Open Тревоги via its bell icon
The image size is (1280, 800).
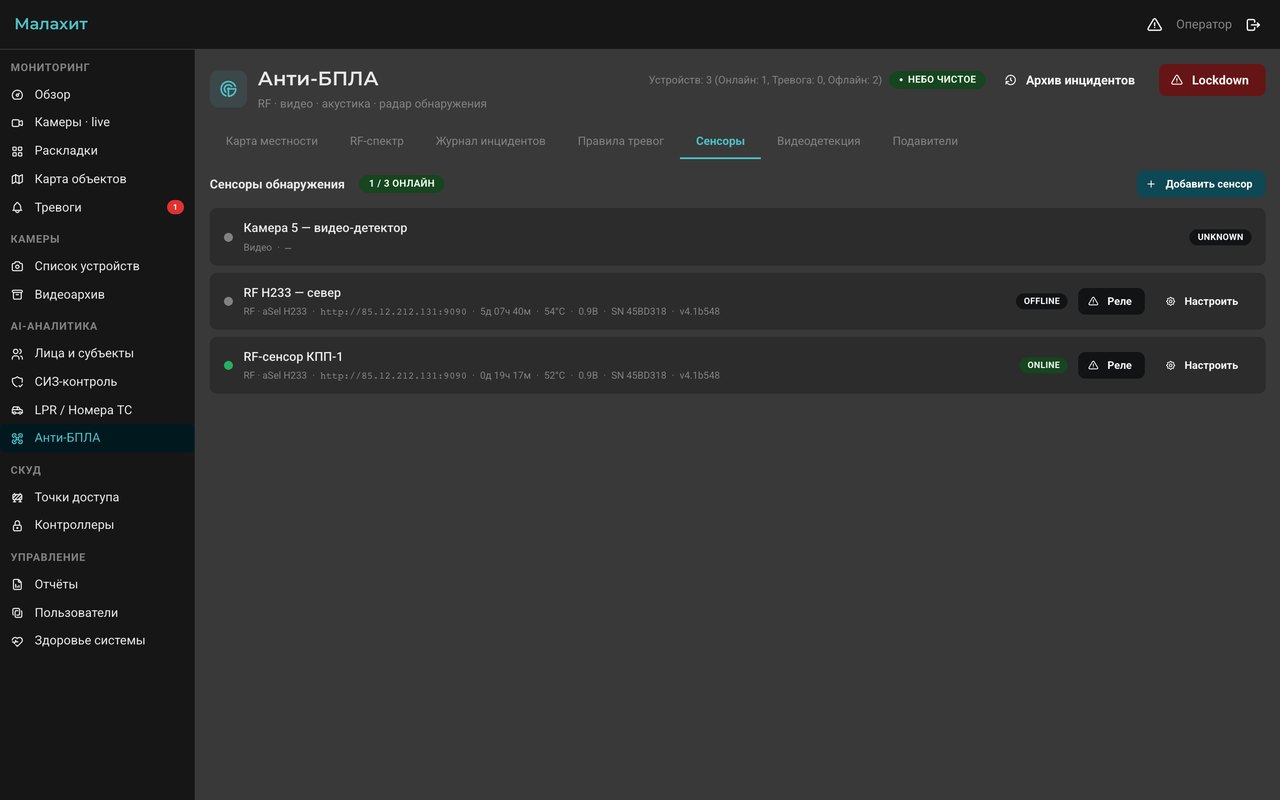point(17,207)
